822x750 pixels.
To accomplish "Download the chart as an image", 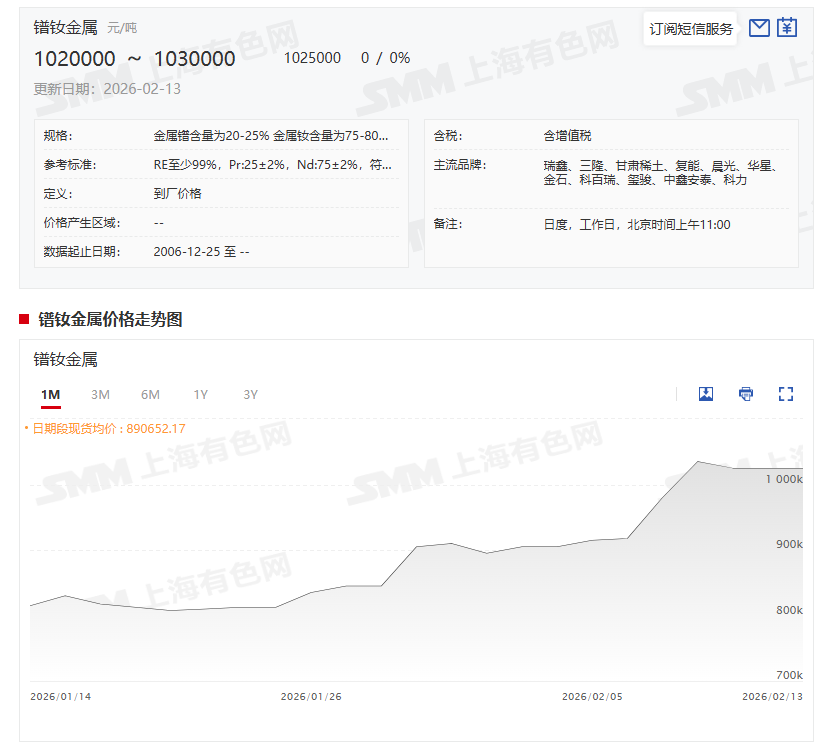I will pos(706,394).
